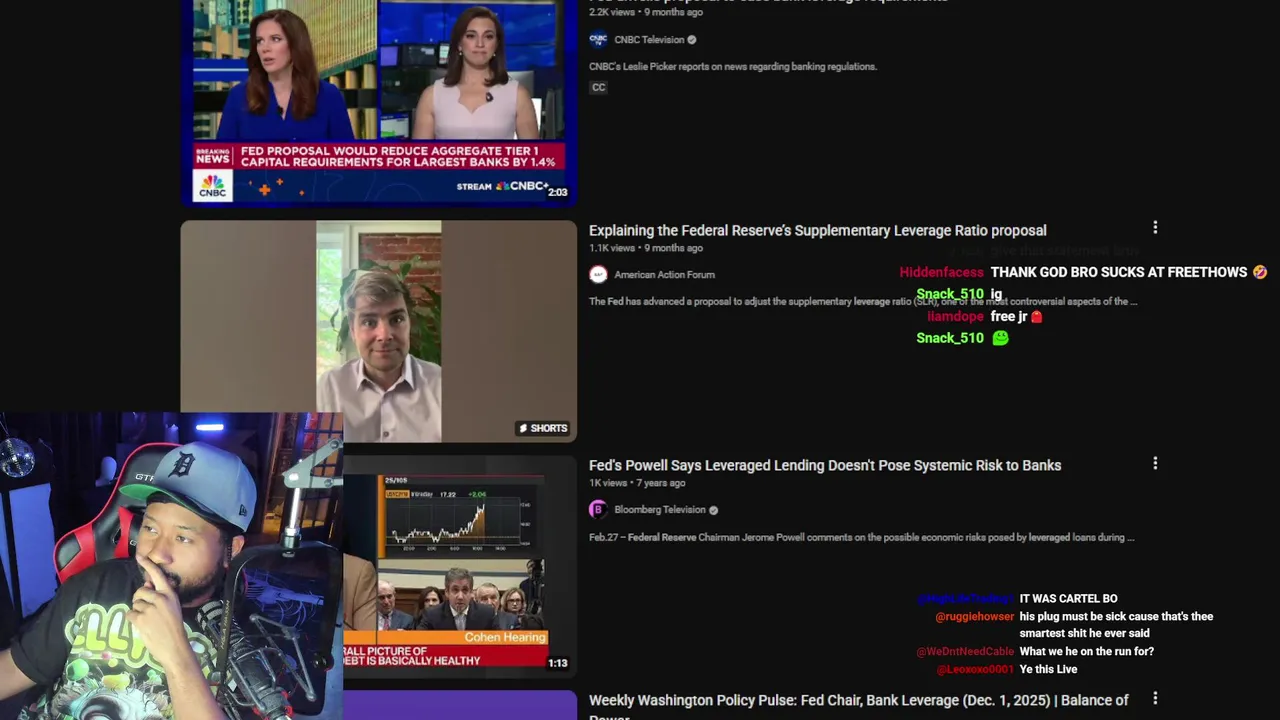
Task: Click the Bloomberg Television channel avatar
Action: coord(598,509)
